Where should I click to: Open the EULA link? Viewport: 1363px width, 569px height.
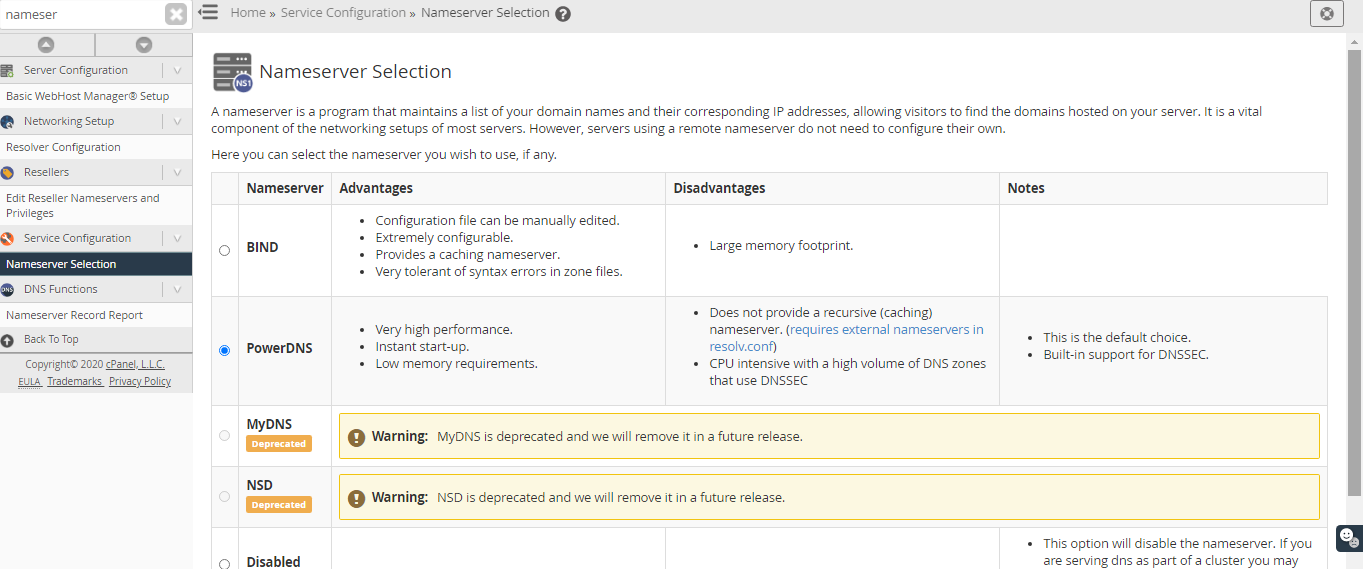tap(29, 382)
